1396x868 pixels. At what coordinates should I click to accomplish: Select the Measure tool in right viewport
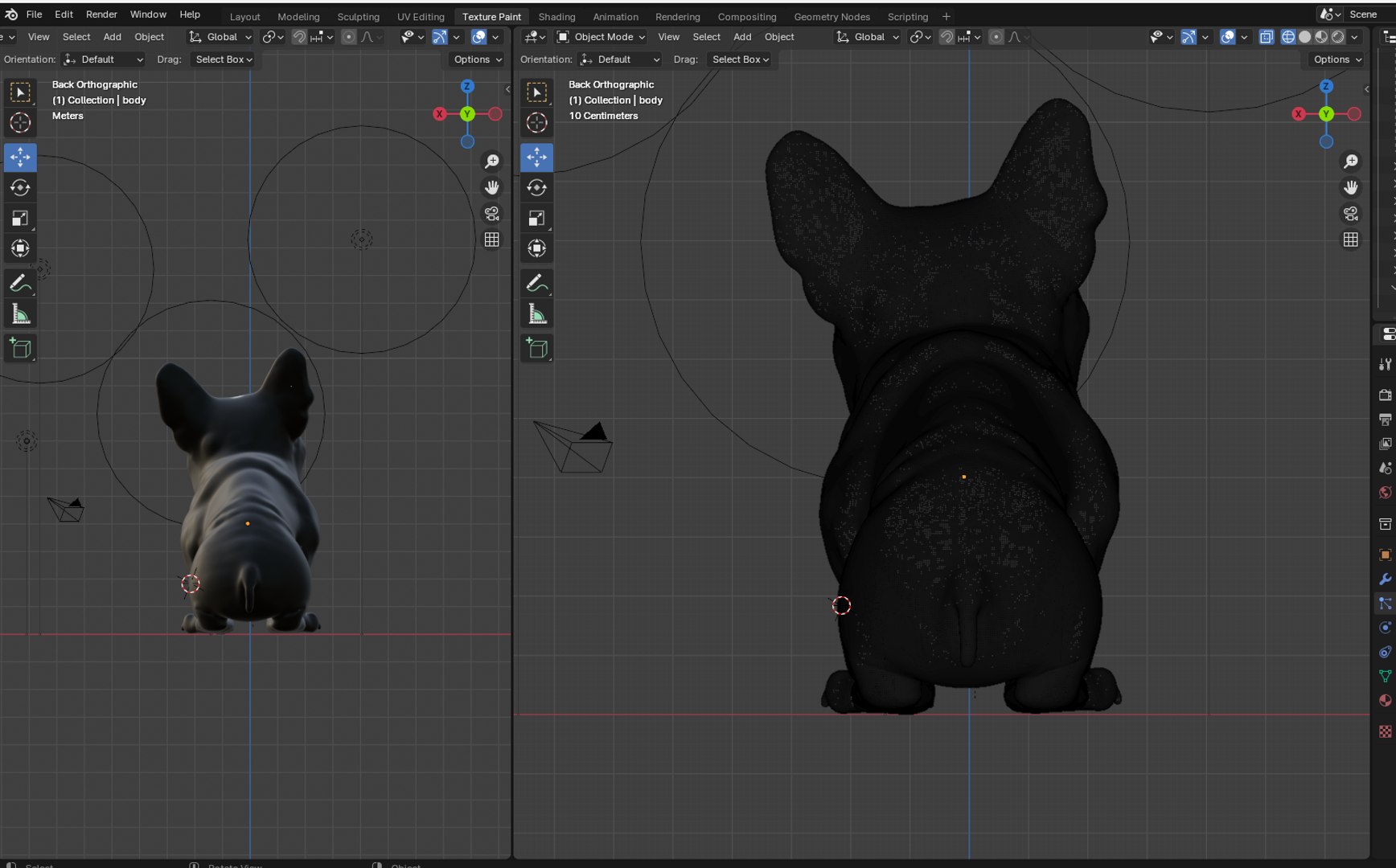click(537, 314)
